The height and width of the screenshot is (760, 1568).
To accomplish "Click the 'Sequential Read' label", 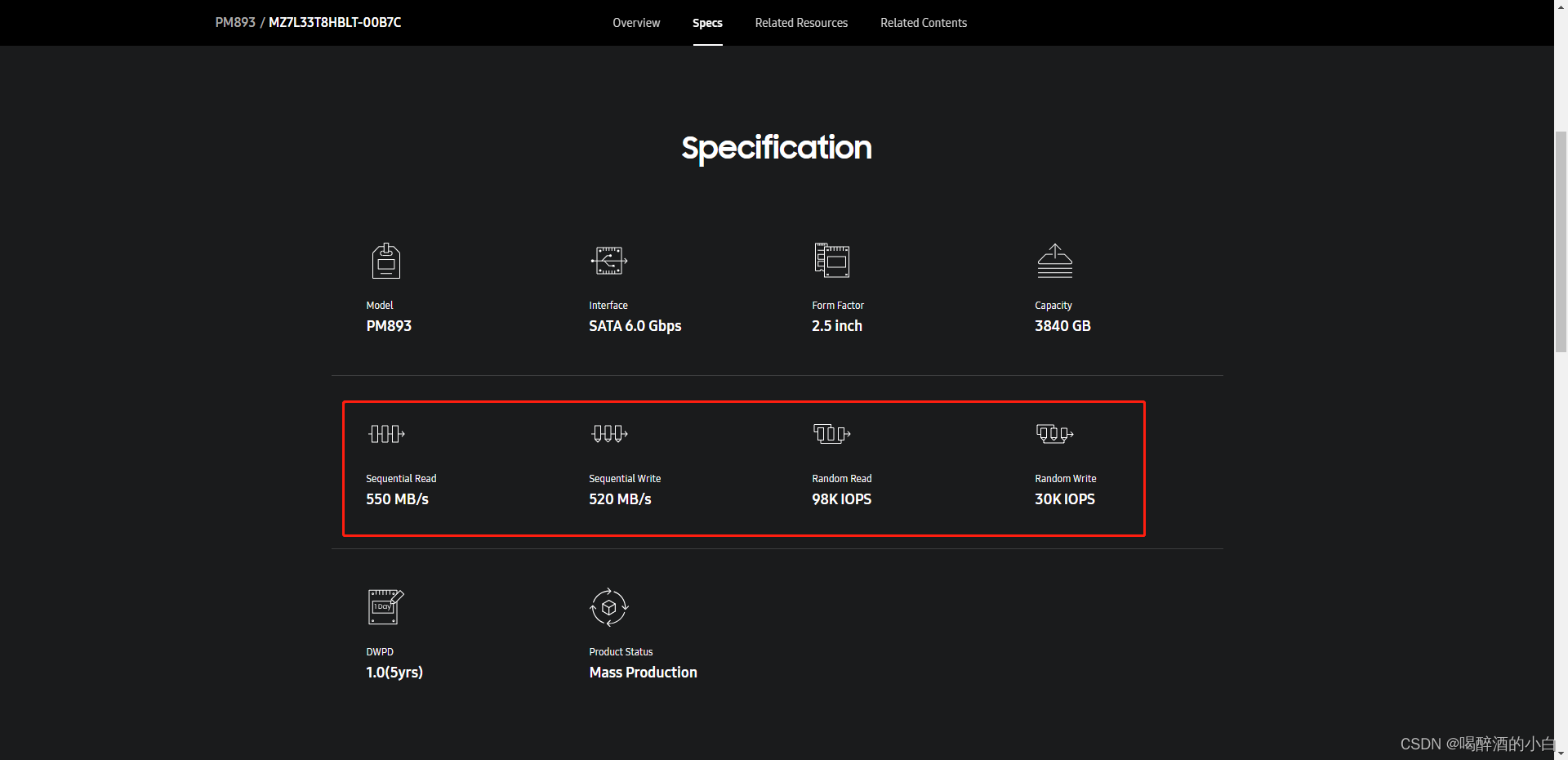I will 401,479.
